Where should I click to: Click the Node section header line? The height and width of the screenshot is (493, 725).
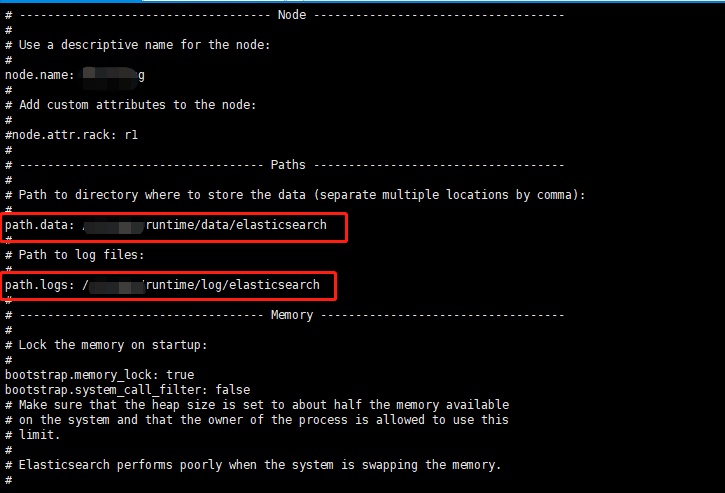(292, 15)
